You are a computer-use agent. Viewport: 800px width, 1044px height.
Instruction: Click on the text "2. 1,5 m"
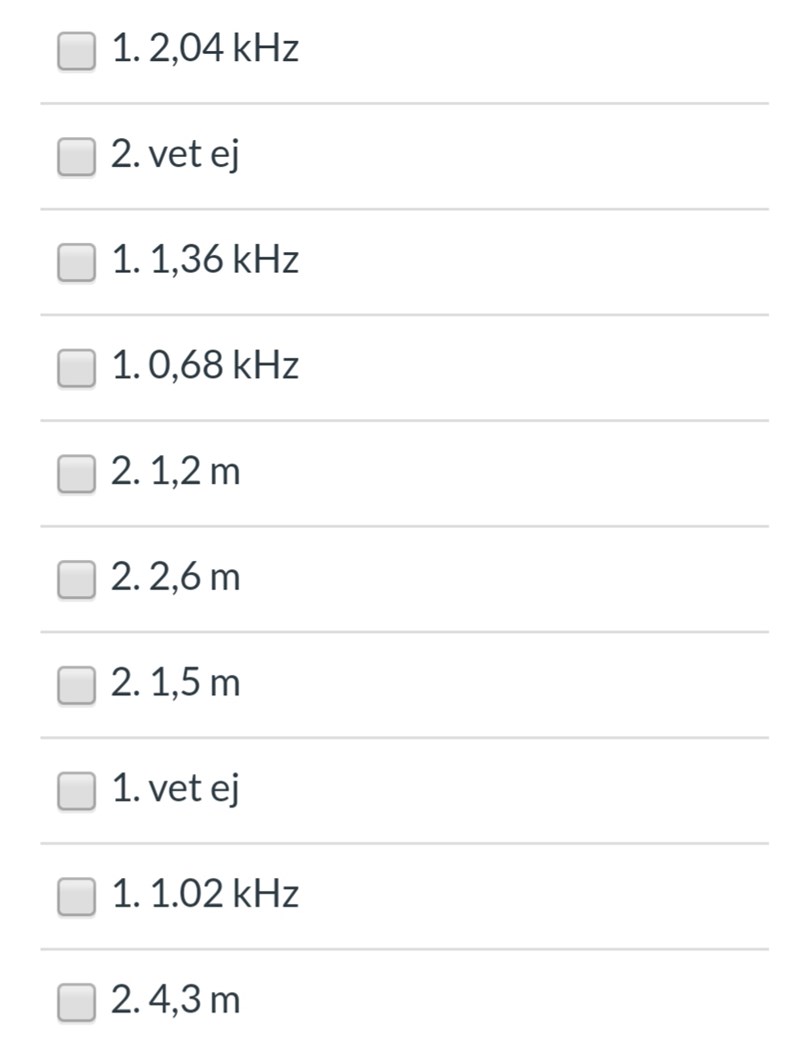[176, 684]
